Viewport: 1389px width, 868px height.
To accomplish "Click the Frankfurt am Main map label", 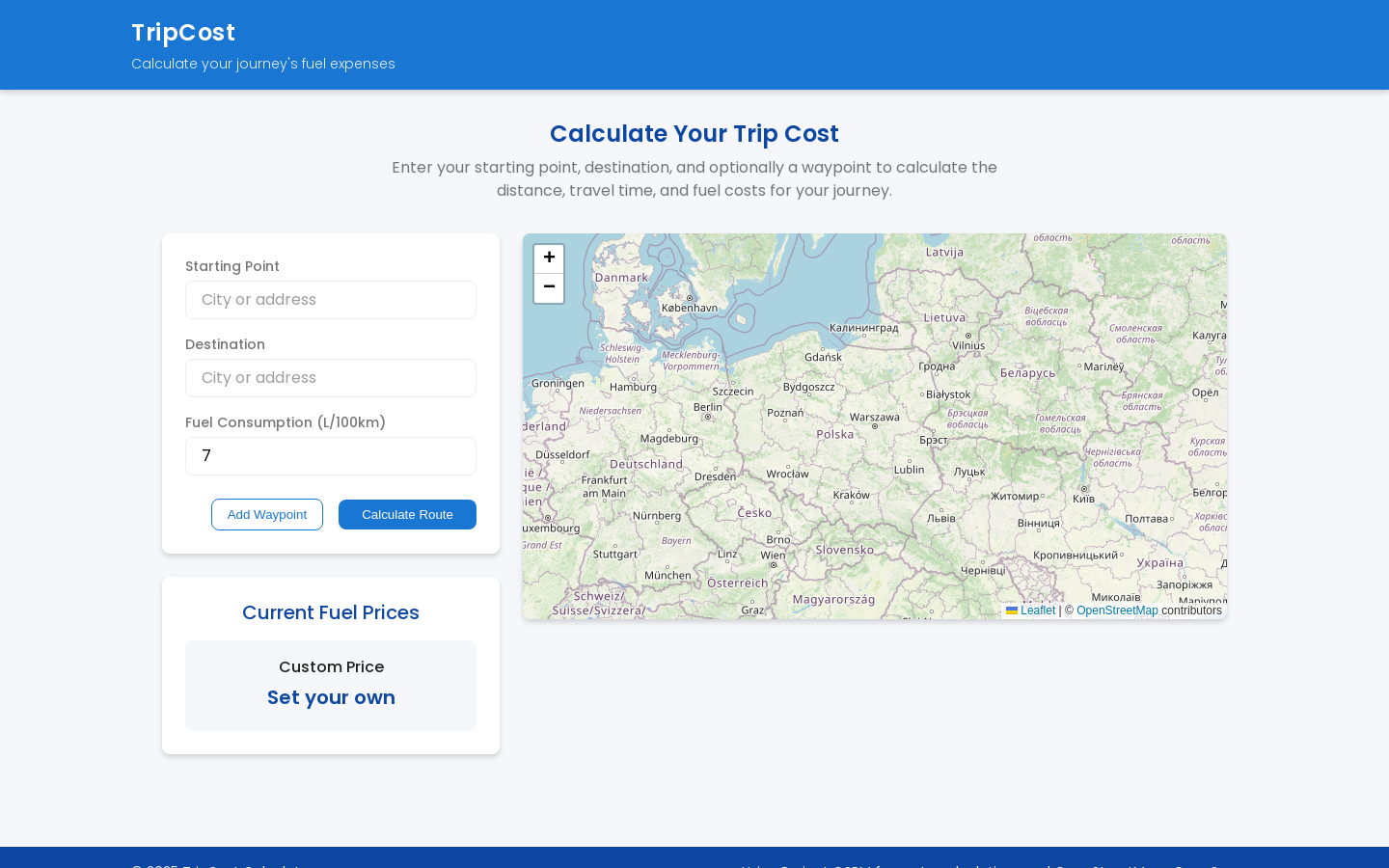I will [x=604, y=486].
